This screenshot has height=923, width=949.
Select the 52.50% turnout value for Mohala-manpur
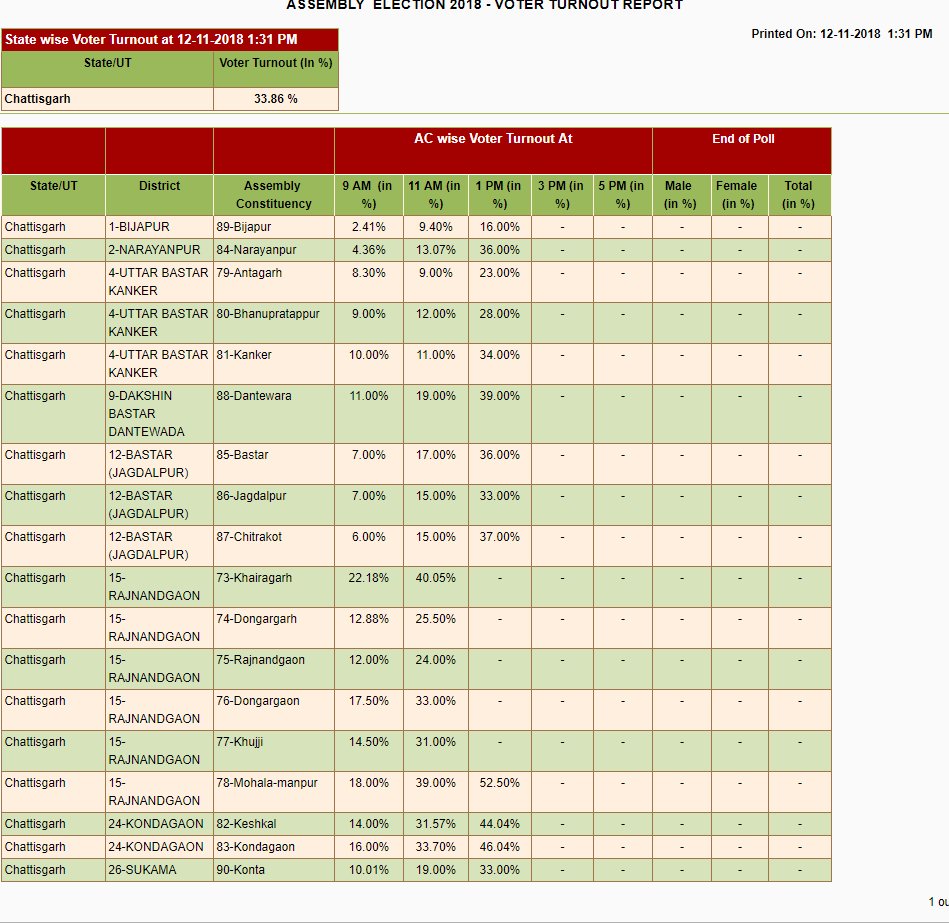[x=499, y=783]
